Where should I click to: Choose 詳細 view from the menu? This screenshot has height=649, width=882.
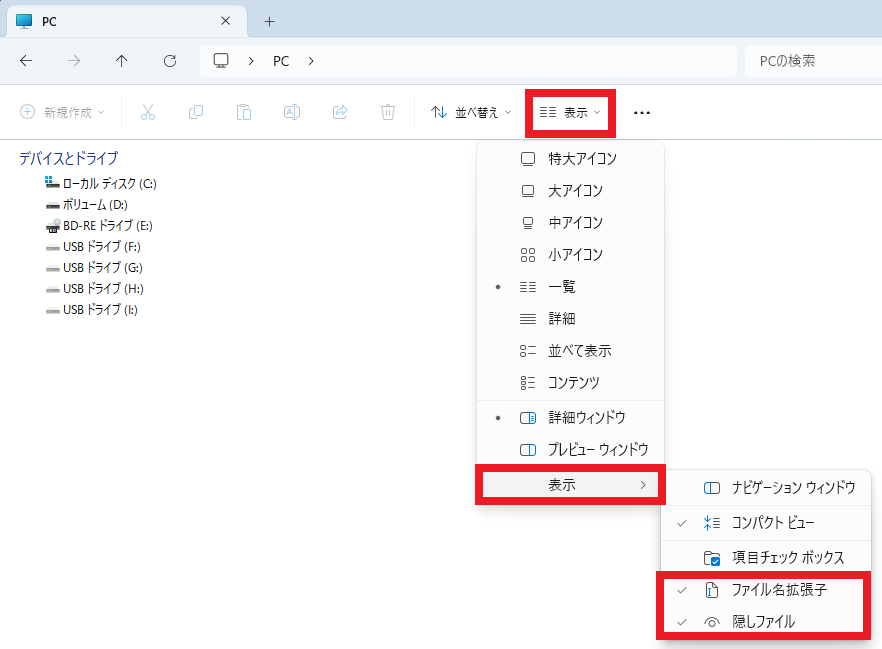tap(561, 319)
